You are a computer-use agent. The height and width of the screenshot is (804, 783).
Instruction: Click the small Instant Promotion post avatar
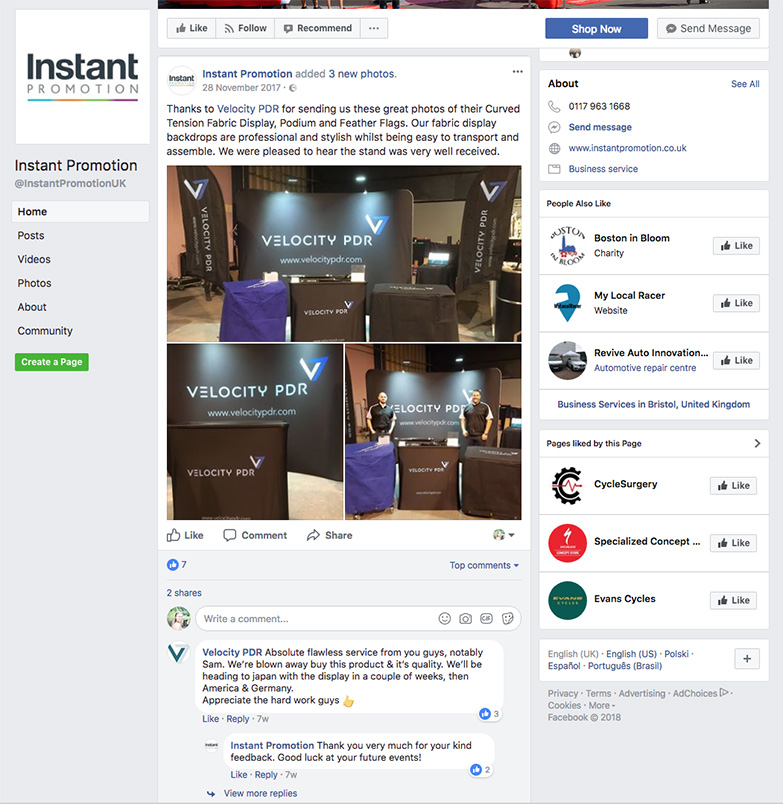click(182, 80)
